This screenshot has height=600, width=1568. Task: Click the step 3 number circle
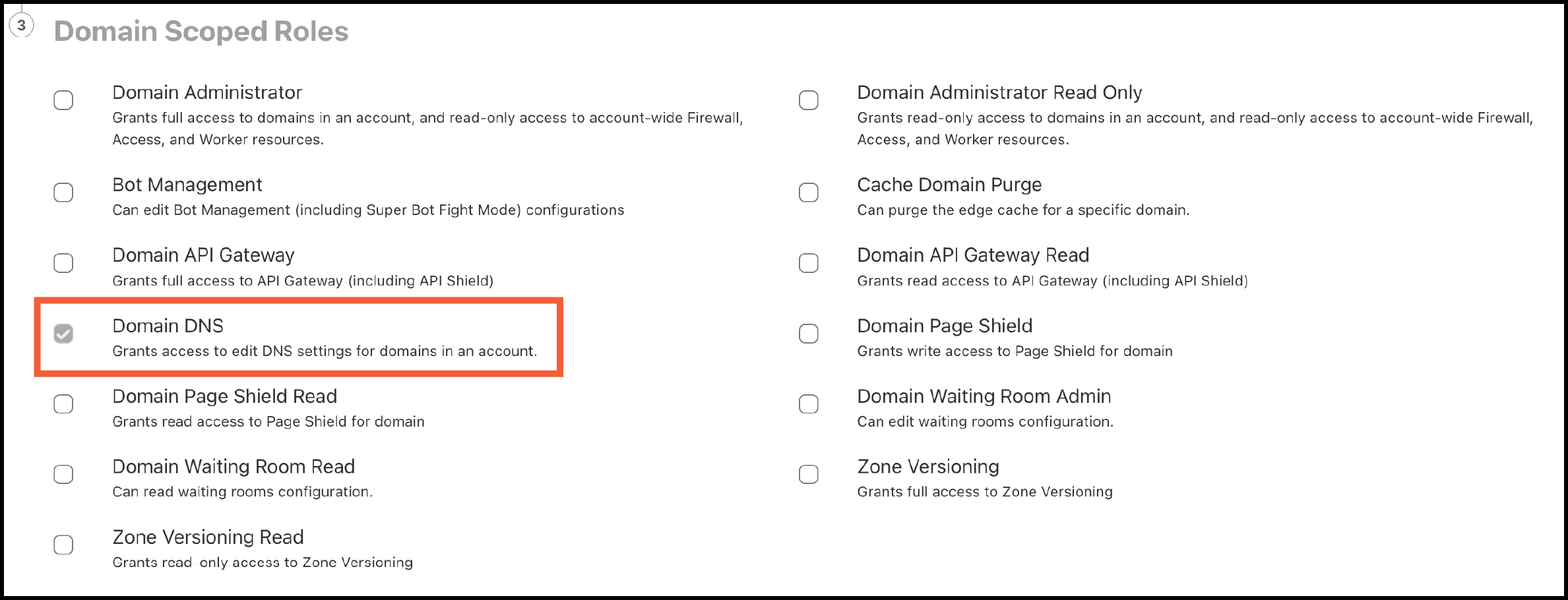pos(22,26)
